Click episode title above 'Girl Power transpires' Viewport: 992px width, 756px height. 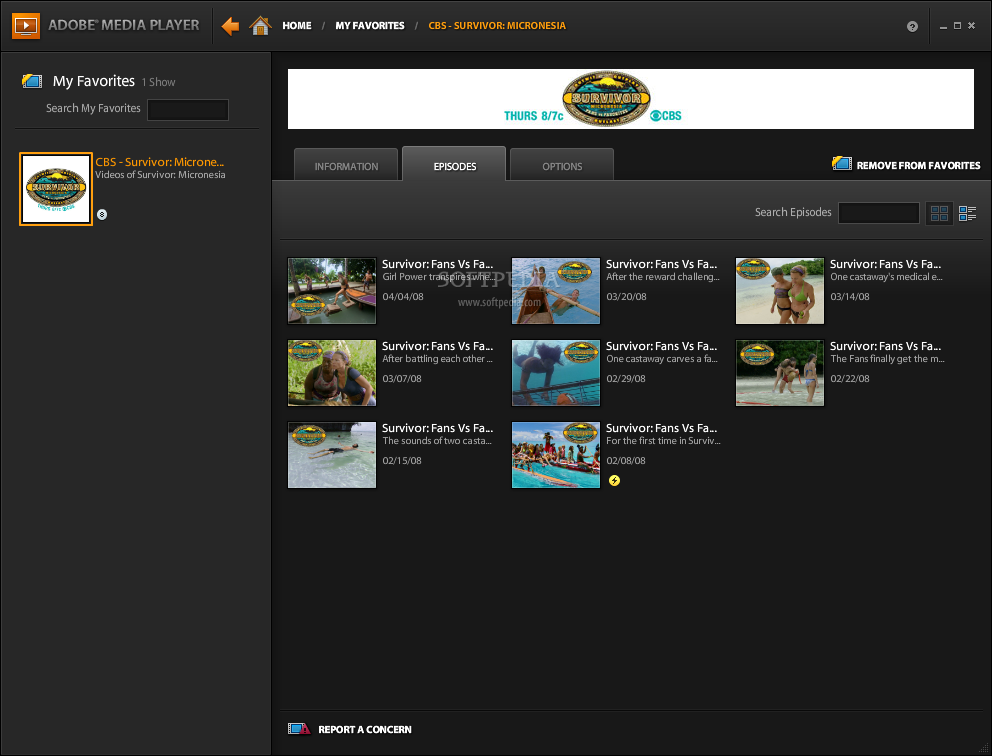437,264
